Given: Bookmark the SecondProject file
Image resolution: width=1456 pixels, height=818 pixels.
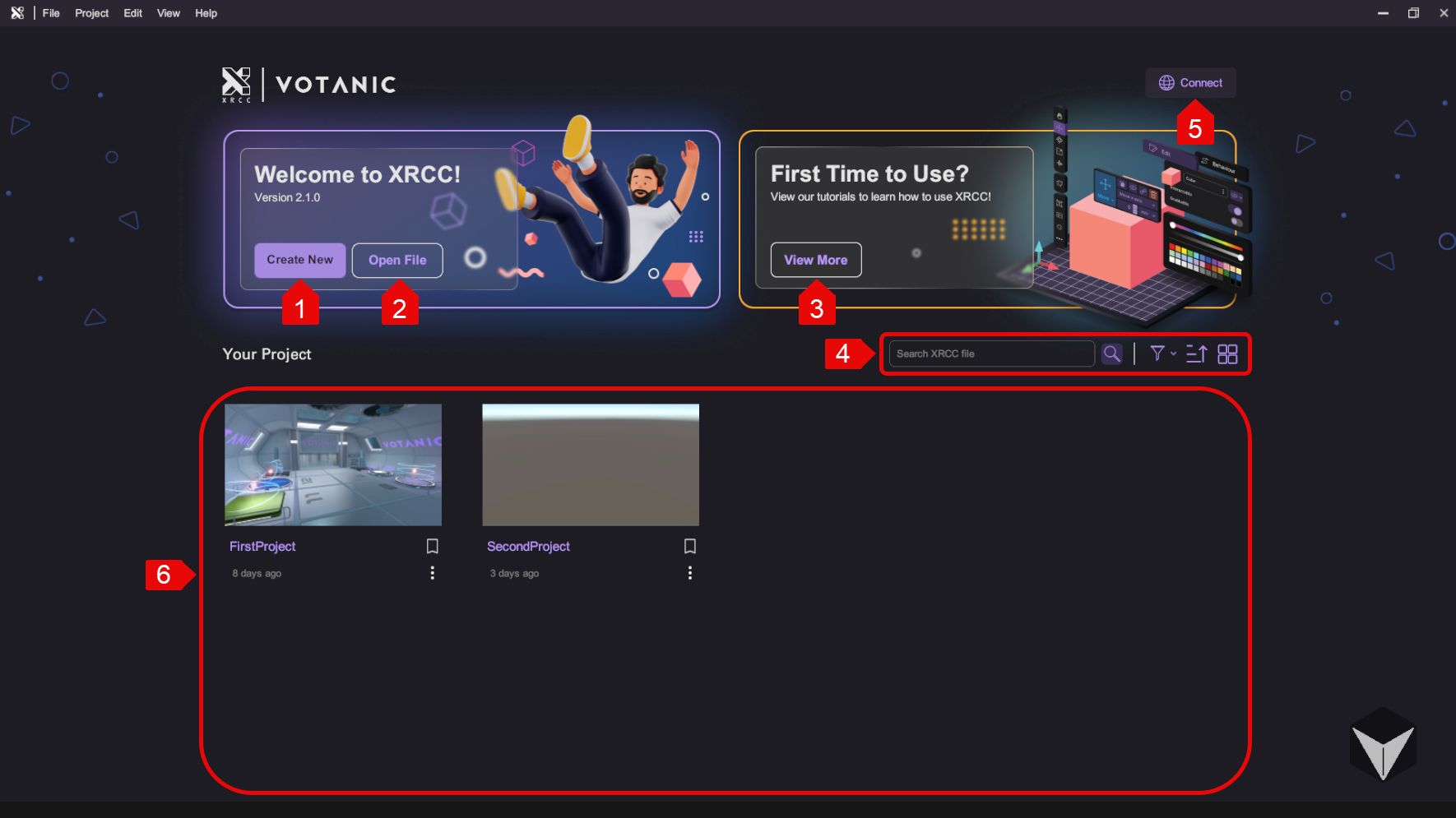Looking at the screenshot, I should (x=689, y=546).
